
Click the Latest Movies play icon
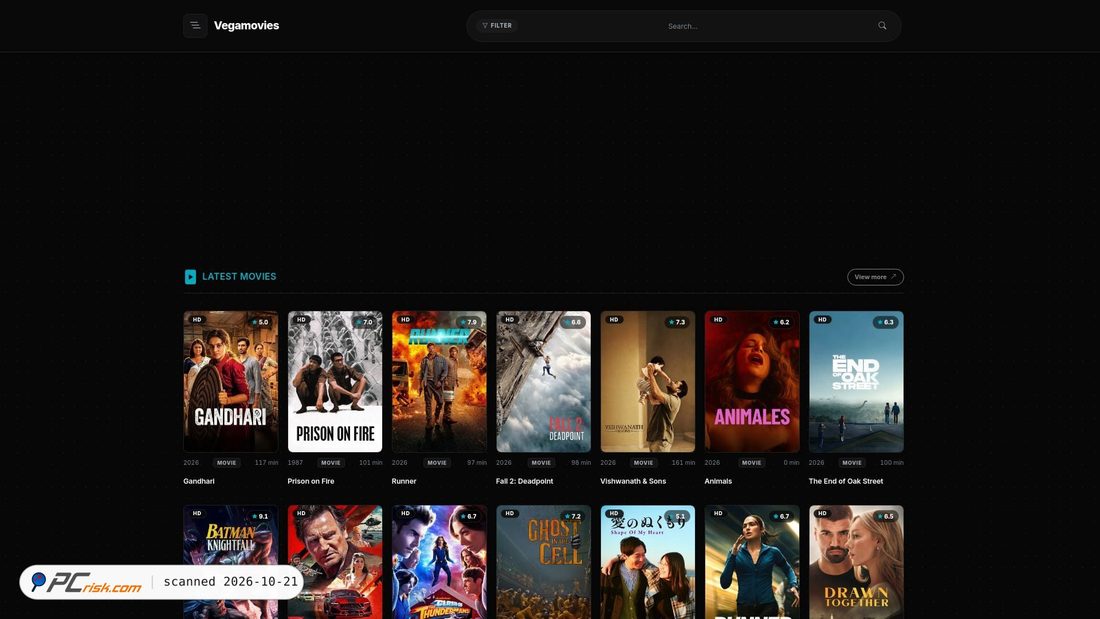click(190, 277)
